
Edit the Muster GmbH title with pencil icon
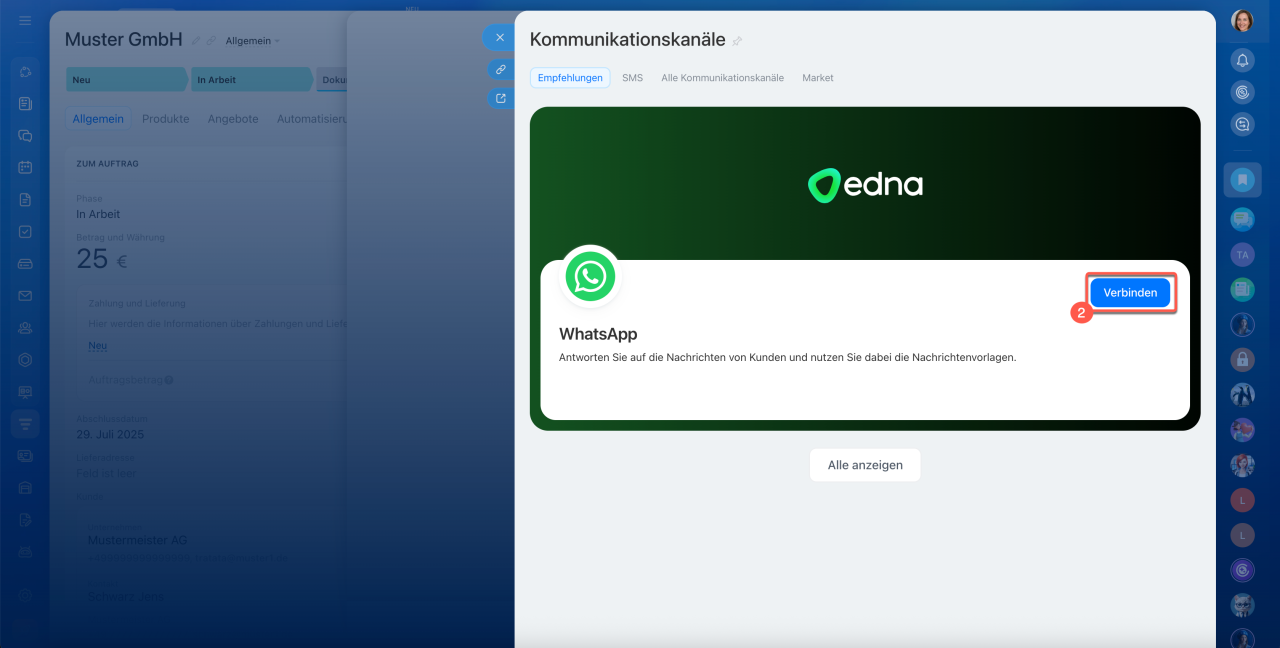pyautogui.click(x=196, y=41)
